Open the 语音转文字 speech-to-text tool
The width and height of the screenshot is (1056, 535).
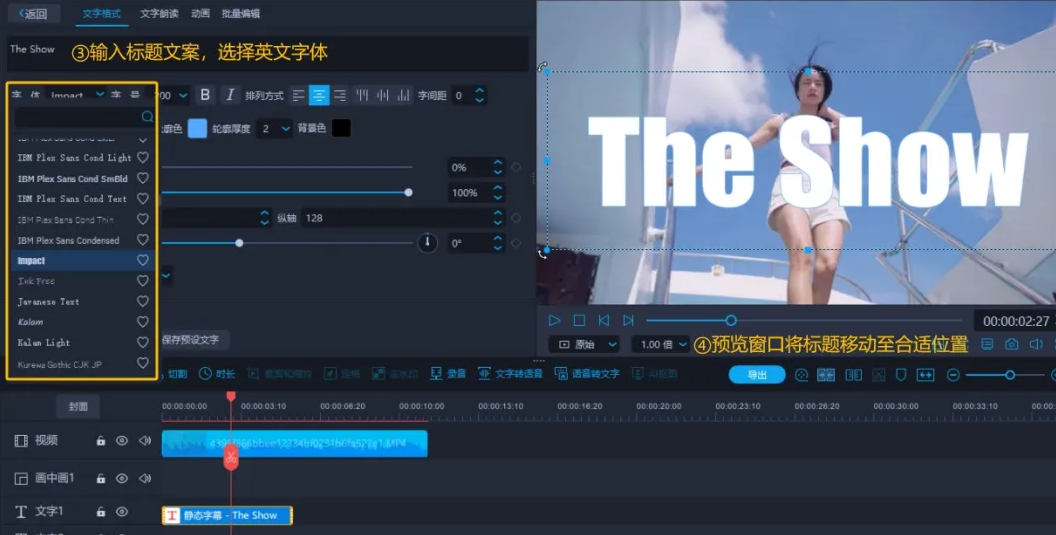pos(587,373)
